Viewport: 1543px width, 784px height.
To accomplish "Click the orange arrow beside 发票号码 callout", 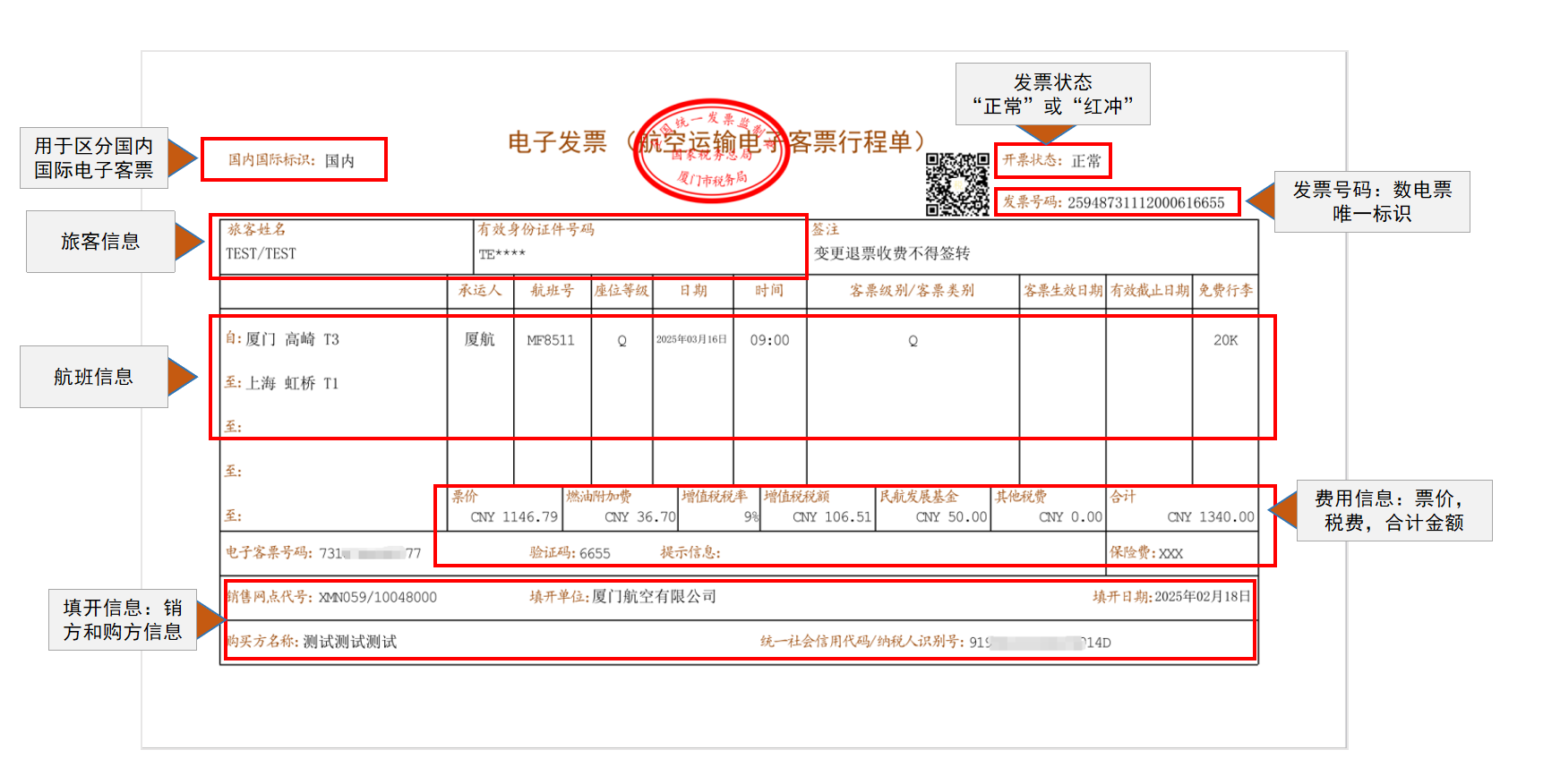I will (1261, 201).
